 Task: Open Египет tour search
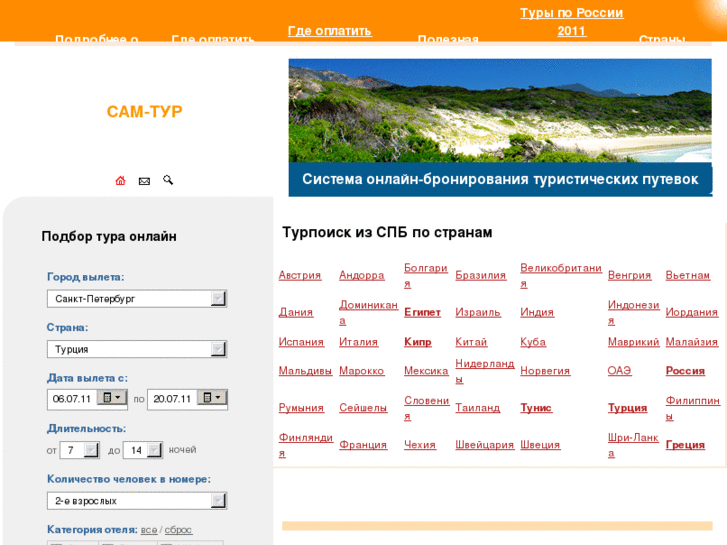(x=422, y=312)
